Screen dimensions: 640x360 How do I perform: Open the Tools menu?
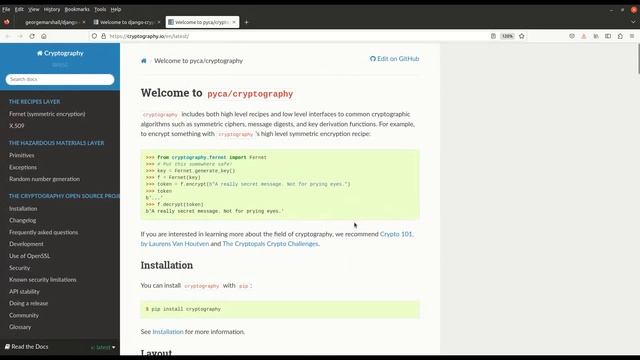[100, 9]
